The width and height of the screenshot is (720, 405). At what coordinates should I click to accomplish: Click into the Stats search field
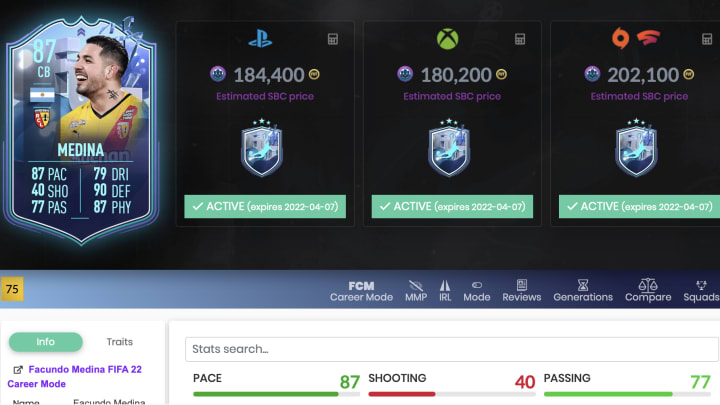tap(452, 349)
